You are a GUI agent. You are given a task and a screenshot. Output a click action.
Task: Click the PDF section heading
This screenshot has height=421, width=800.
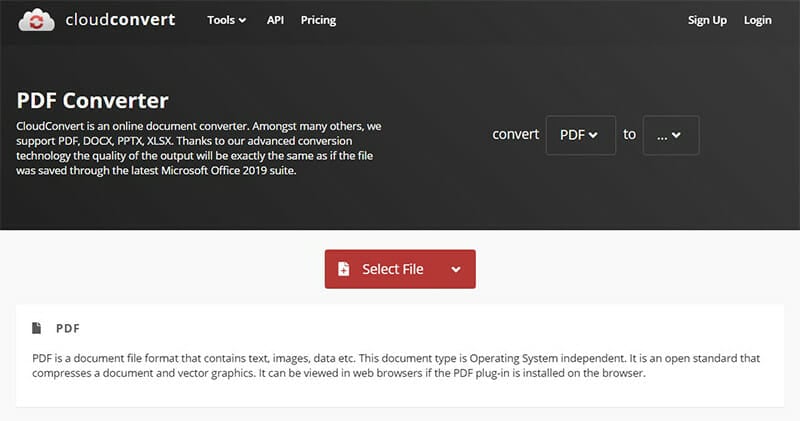tap(68, 328)
